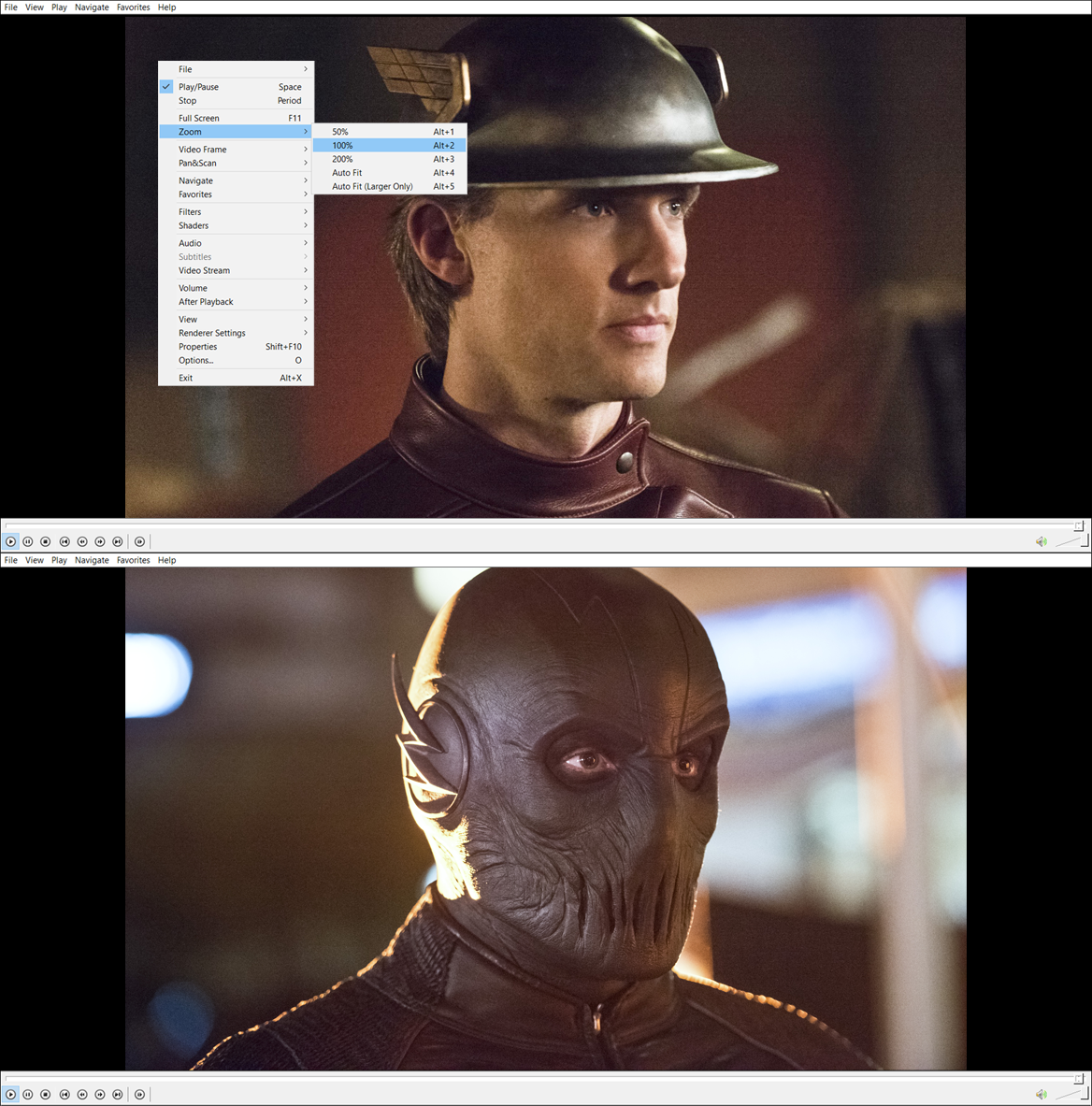Screen dimensions: 1092x1106
Task: Expand Pan&Scan submenu in context menu
Action: (237, 163)
